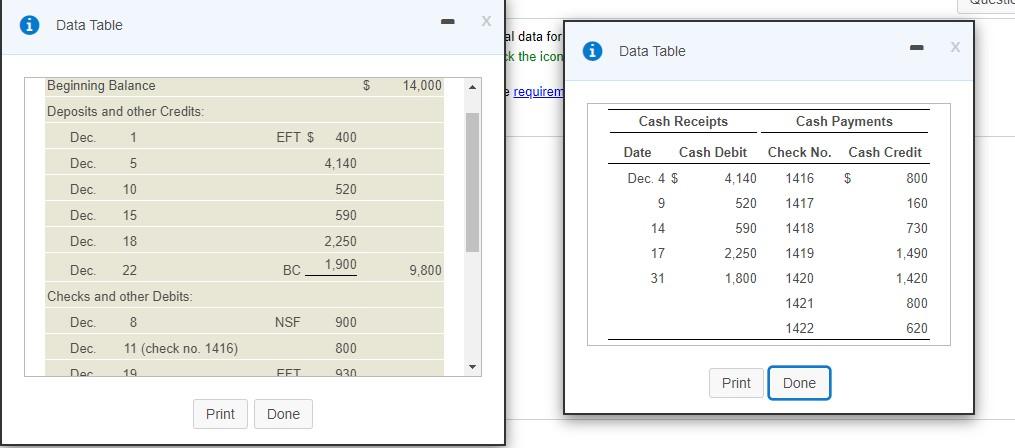The height and width of the screenshot is (448, 1015).
Task: Select the 1,490 cash credit amount
Action: click(911, 254)
